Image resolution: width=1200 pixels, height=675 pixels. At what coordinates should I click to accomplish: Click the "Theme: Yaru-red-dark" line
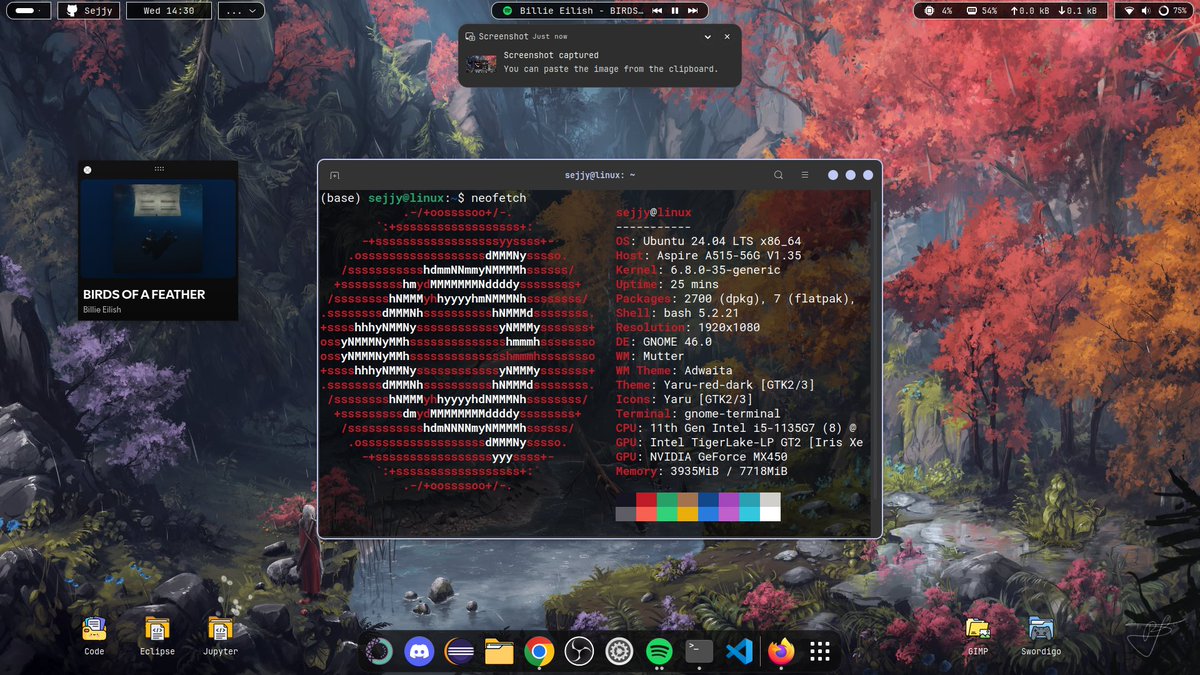pos(715,385)
